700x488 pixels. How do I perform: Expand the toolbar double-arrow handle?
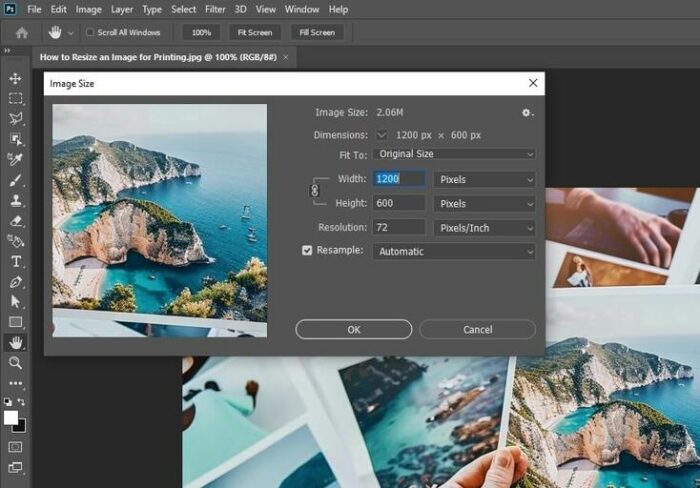click(7, 50)
